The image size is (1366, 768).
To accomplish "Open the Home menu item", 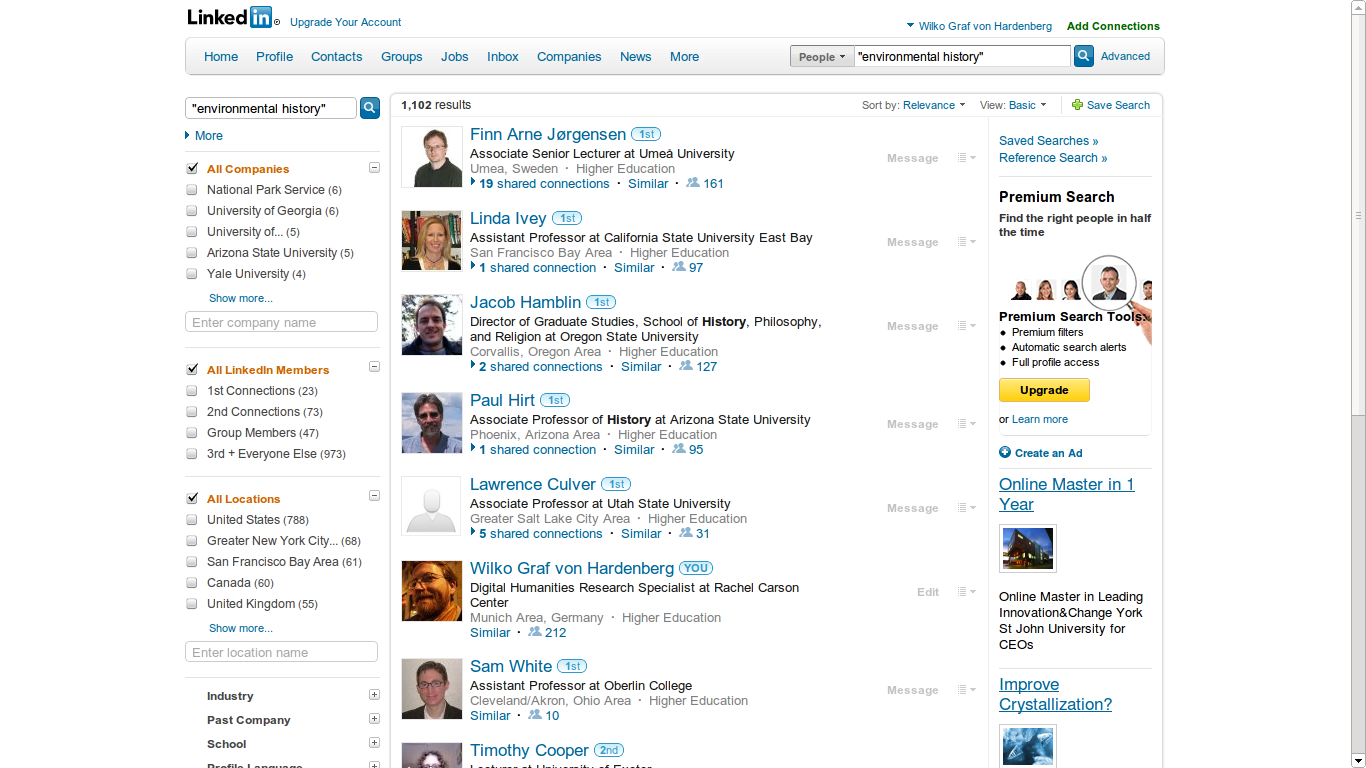I will [221, 57].
